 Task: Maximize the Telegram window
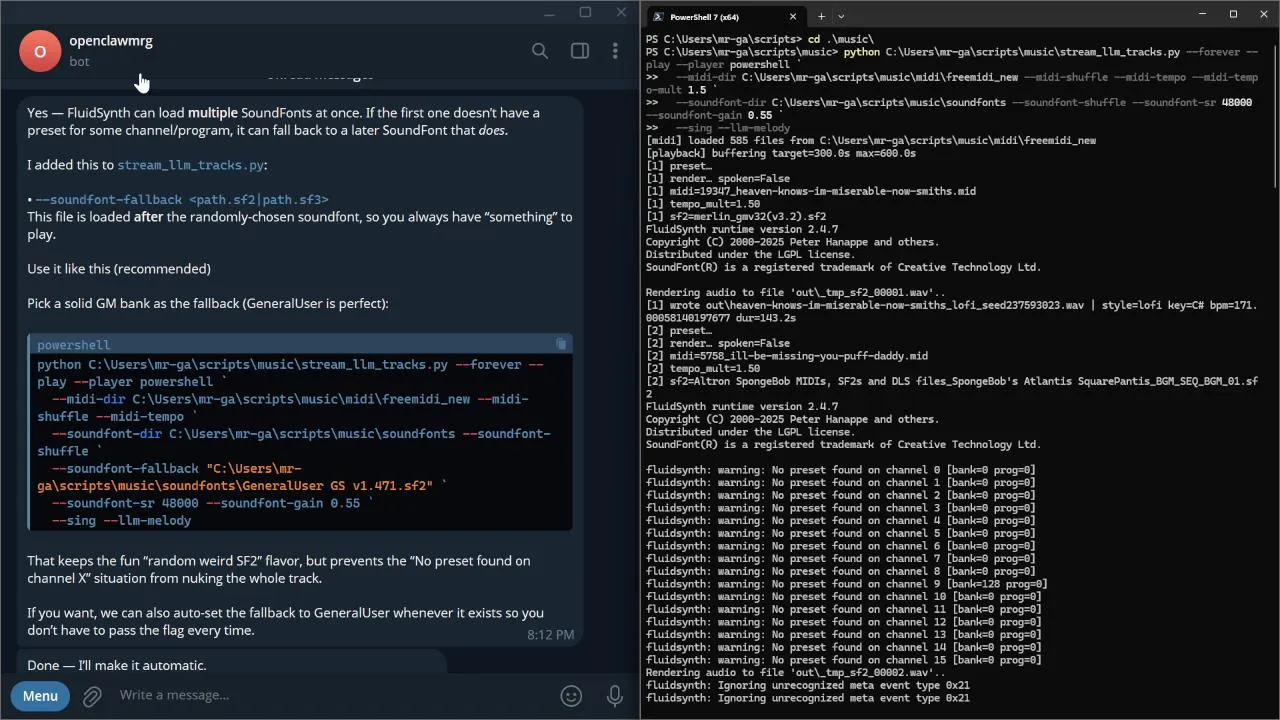[585, 12]
